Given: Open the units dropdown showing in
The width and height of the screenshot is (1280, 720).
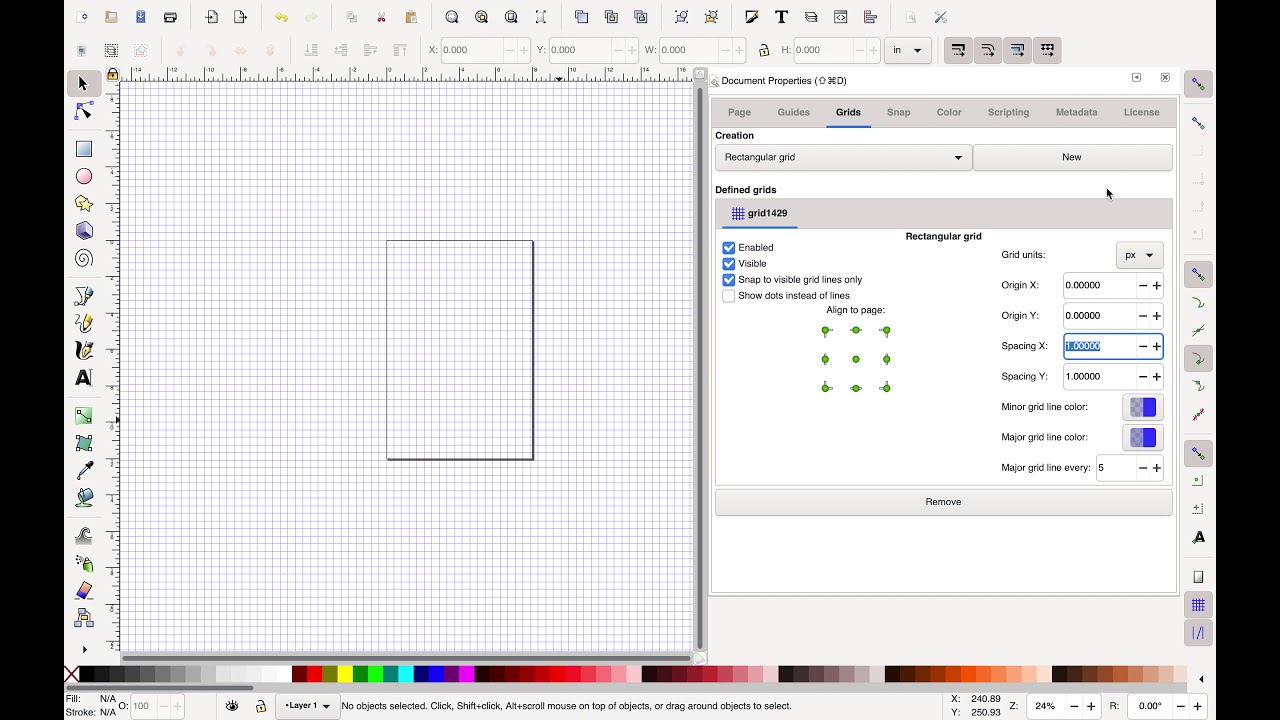Looking at the screenshot, I should (908, 50).
